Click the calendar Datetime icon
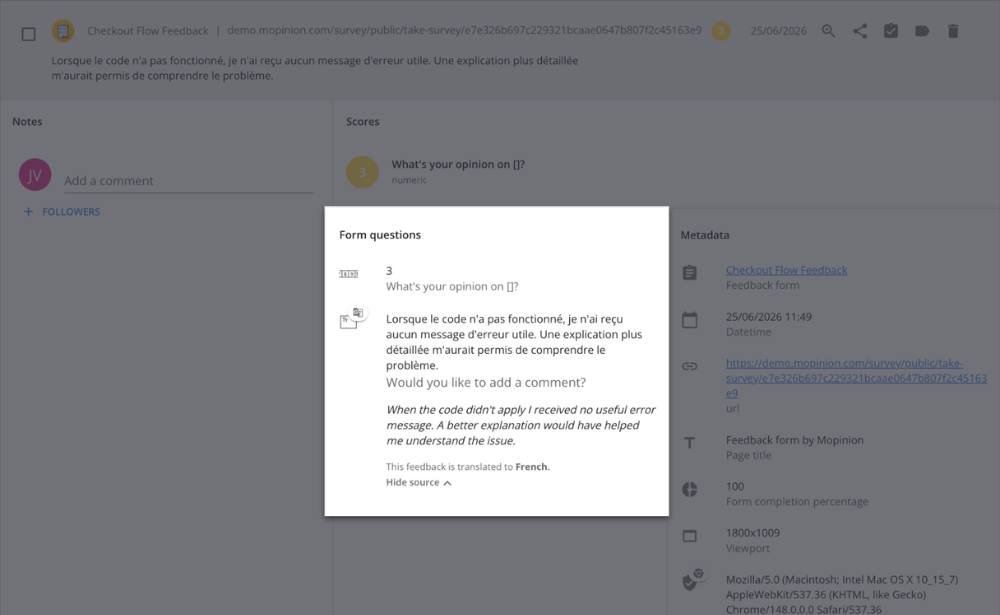 click(689, 320)
